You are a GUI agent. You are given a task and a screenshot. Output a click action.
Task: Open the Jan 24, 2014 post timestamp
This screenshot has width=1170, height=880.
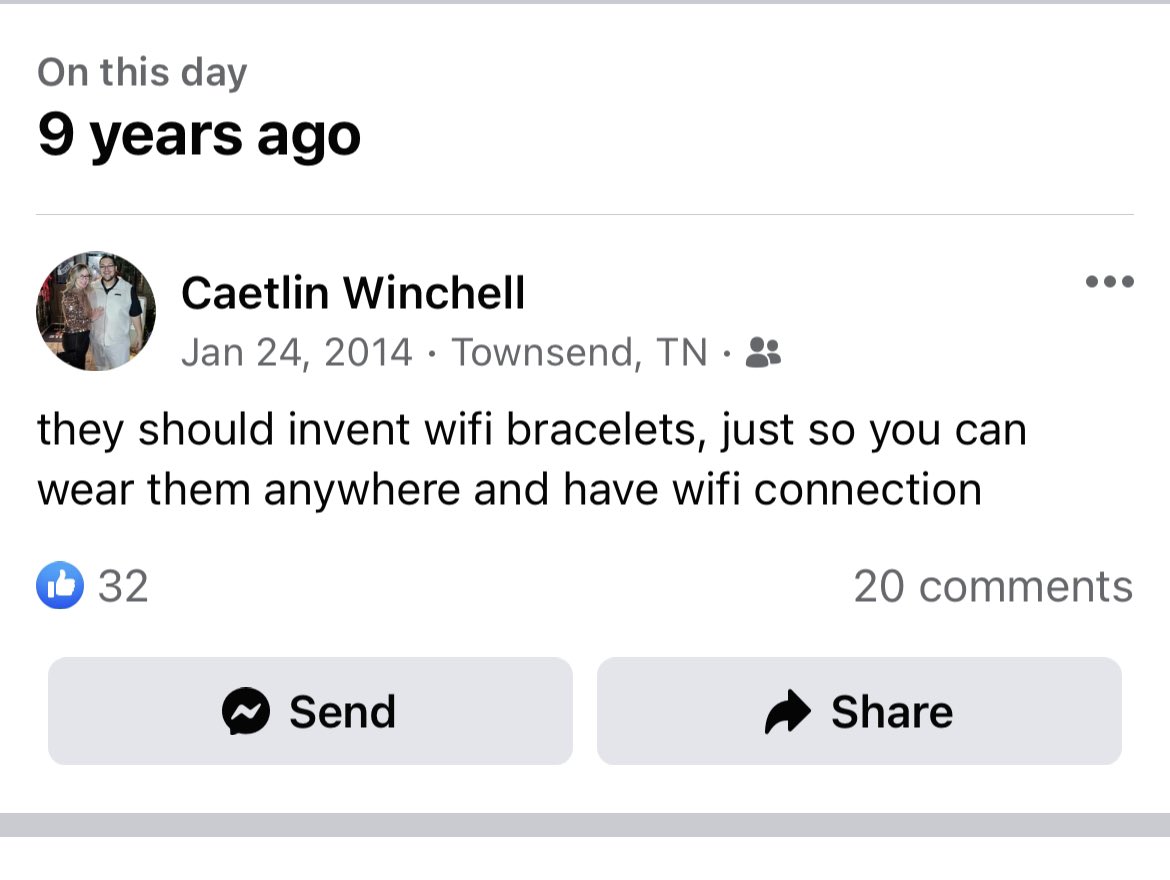[x=296, y=352]
